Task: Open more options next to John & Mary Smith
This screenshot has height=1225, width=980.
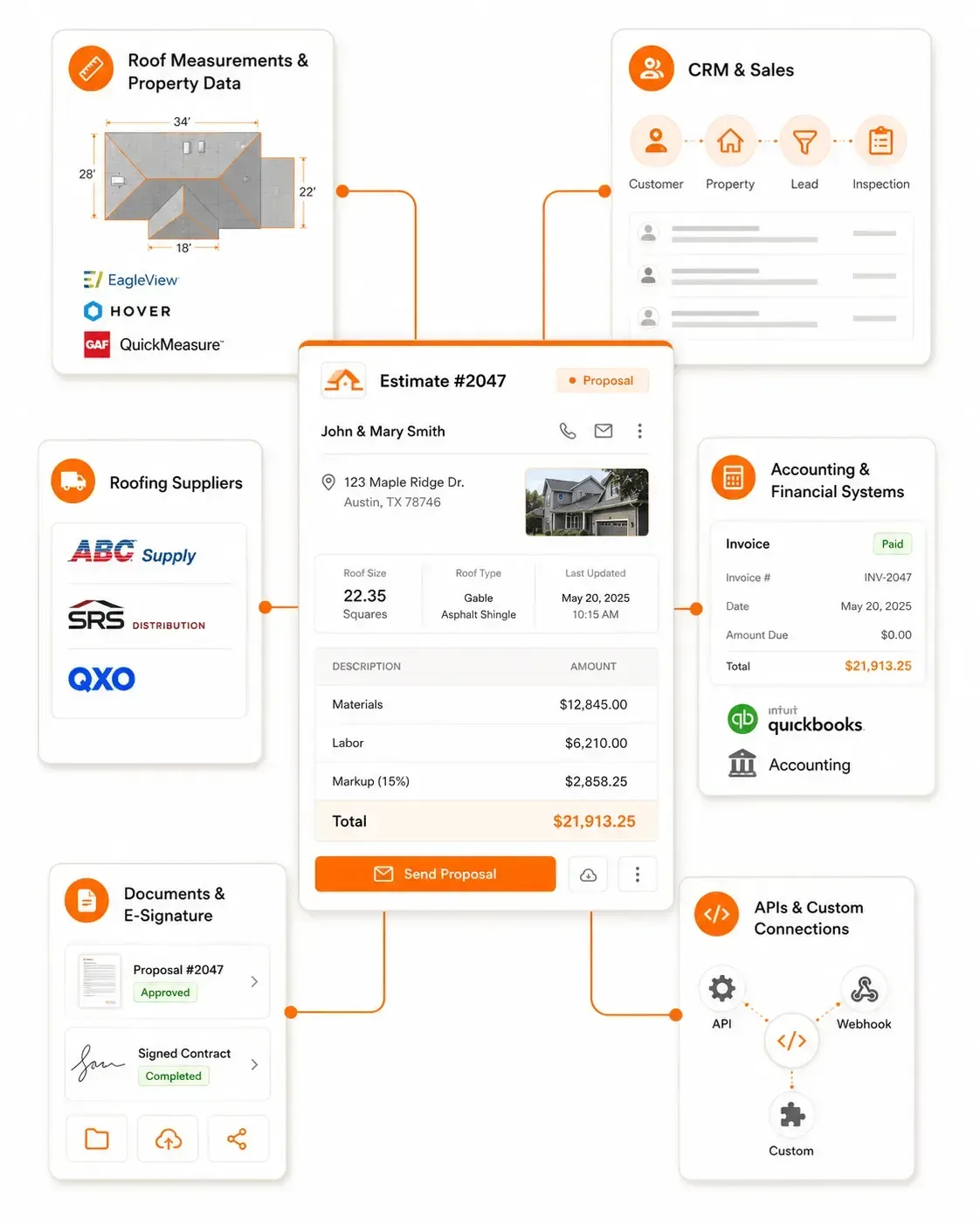Action: tap(640, 431)
